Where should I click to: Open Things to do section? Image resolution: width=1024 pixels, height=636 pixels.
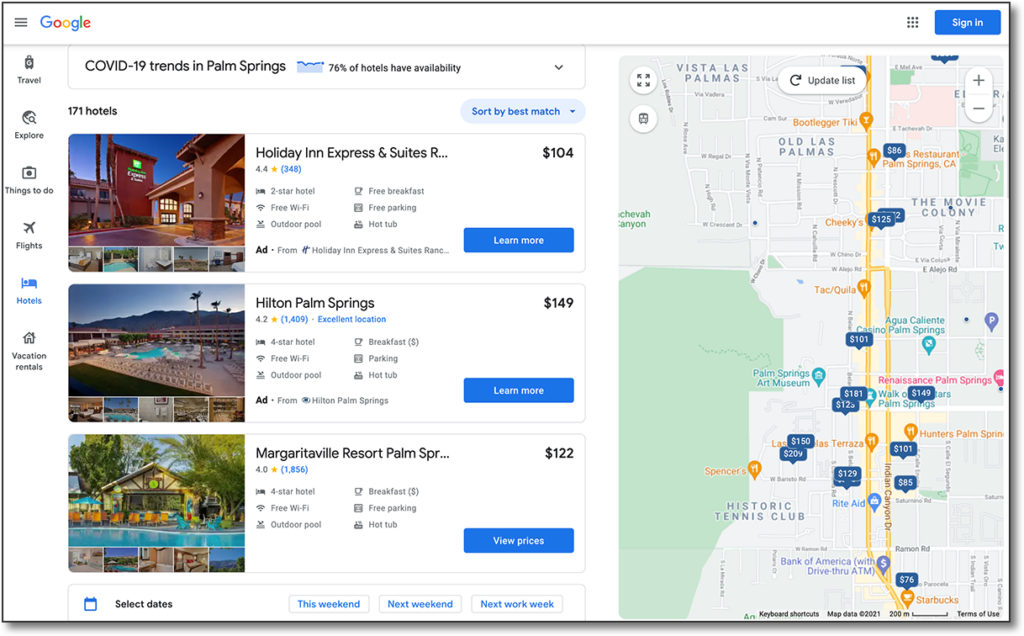click(x=29, y=180)
